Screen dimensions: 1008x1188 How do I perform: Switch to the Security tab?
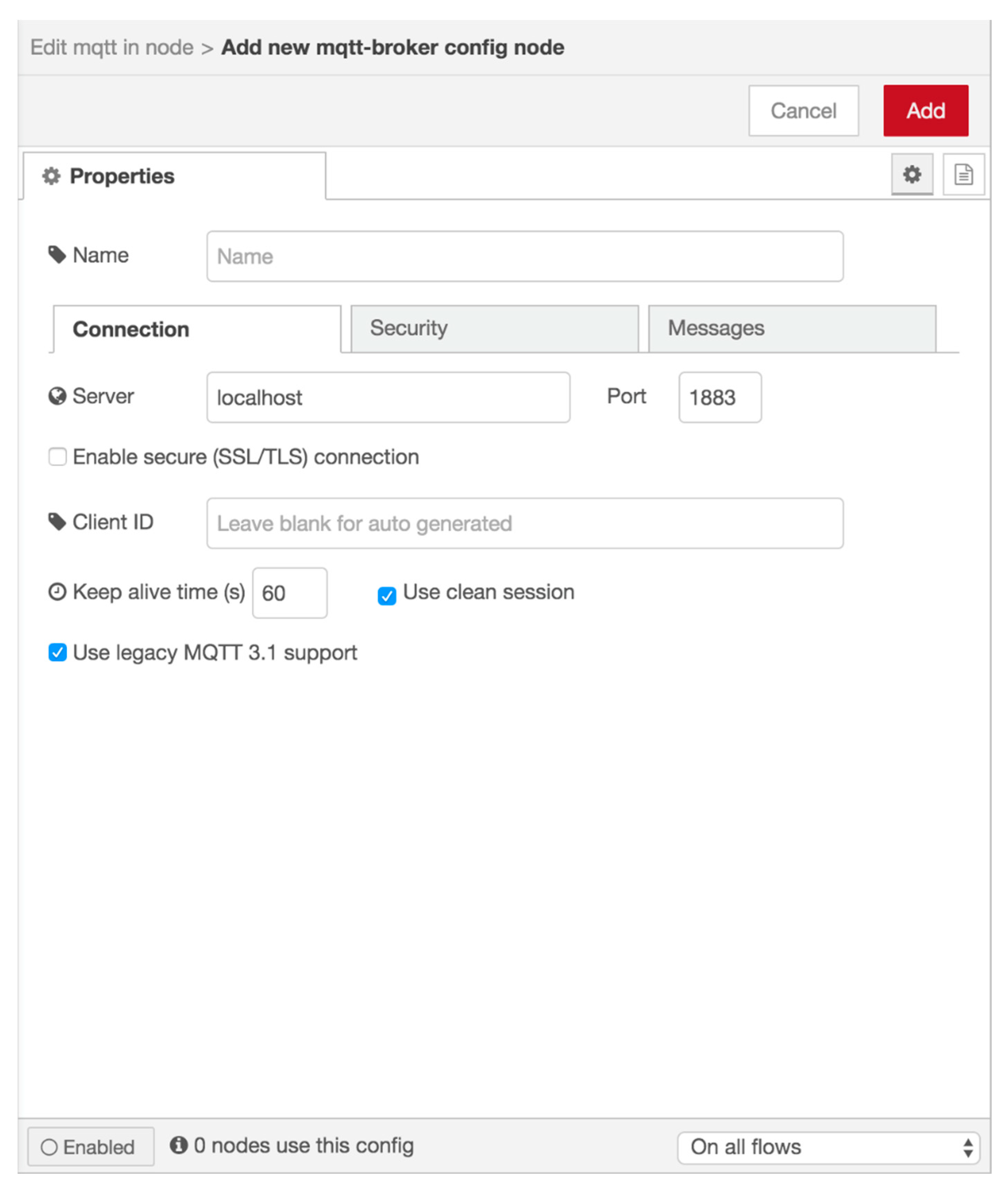point(494,329)
